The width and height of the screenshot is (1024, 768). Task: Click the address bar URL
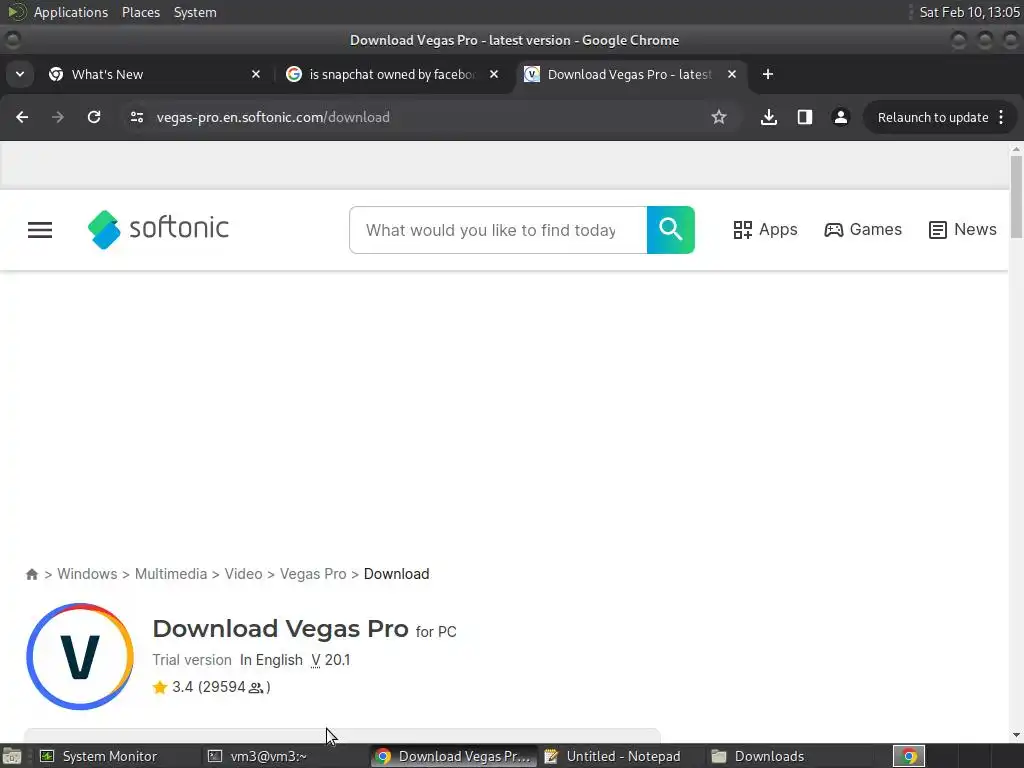coord(273,118)
